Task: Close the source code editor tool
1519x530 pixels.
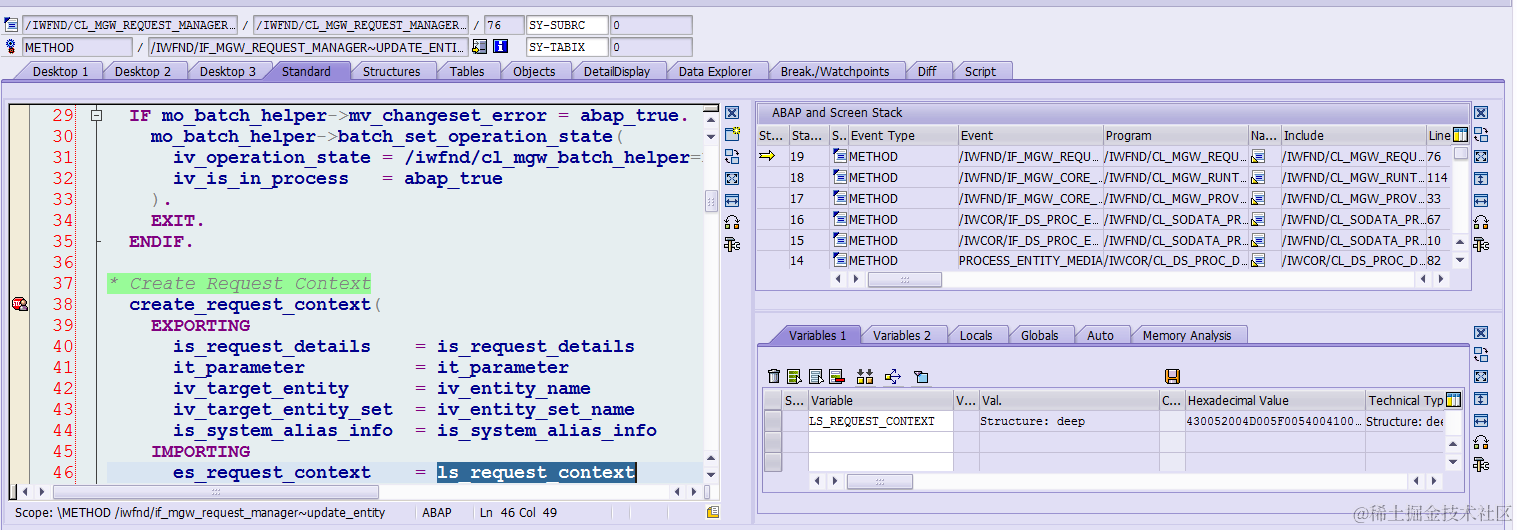Action: pos(732,113)
